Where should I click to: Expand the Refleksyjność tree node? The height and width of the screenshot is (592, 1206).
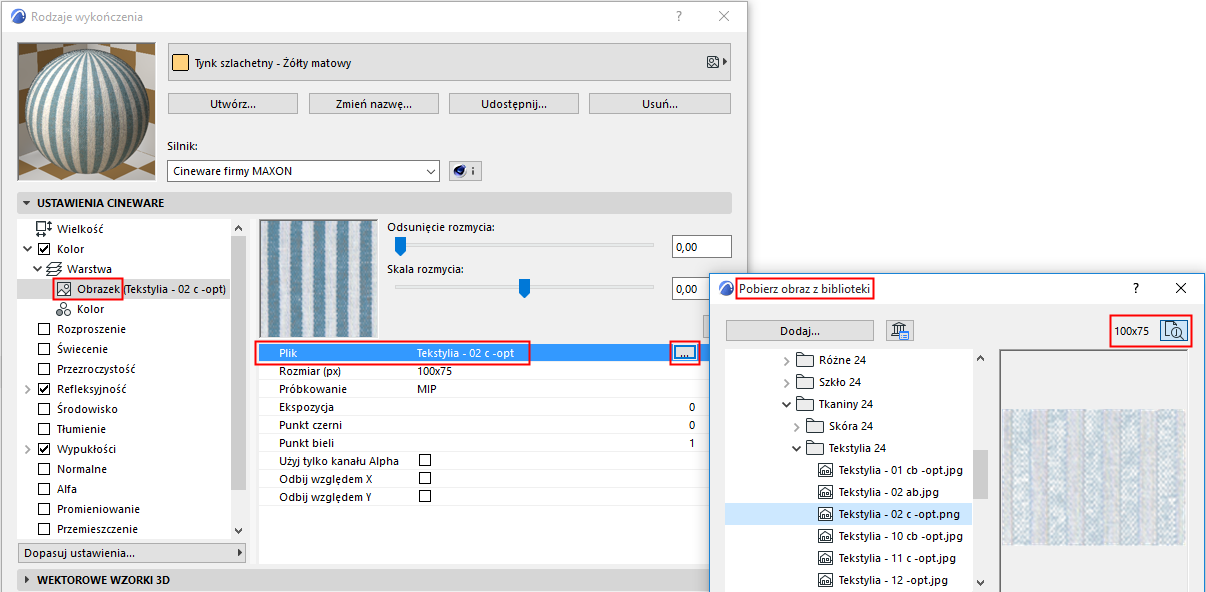point(27,389)
